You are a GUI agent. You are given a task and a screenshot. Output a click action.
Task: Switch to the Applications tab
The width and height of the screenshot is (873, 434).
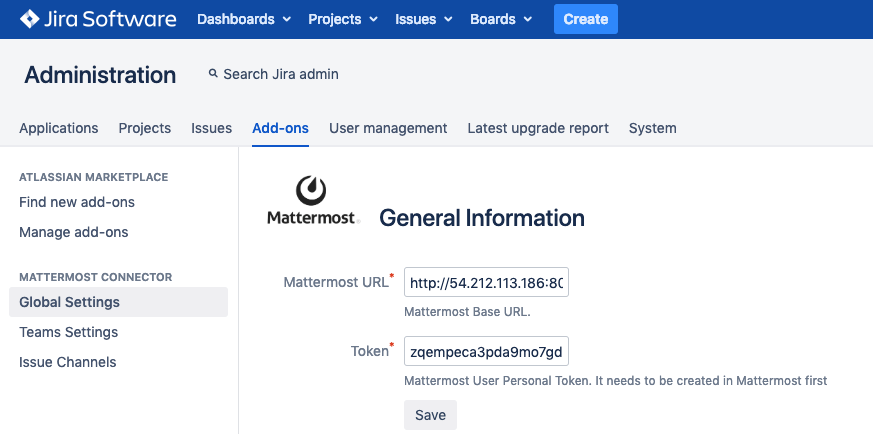click(x=59, y=128)
